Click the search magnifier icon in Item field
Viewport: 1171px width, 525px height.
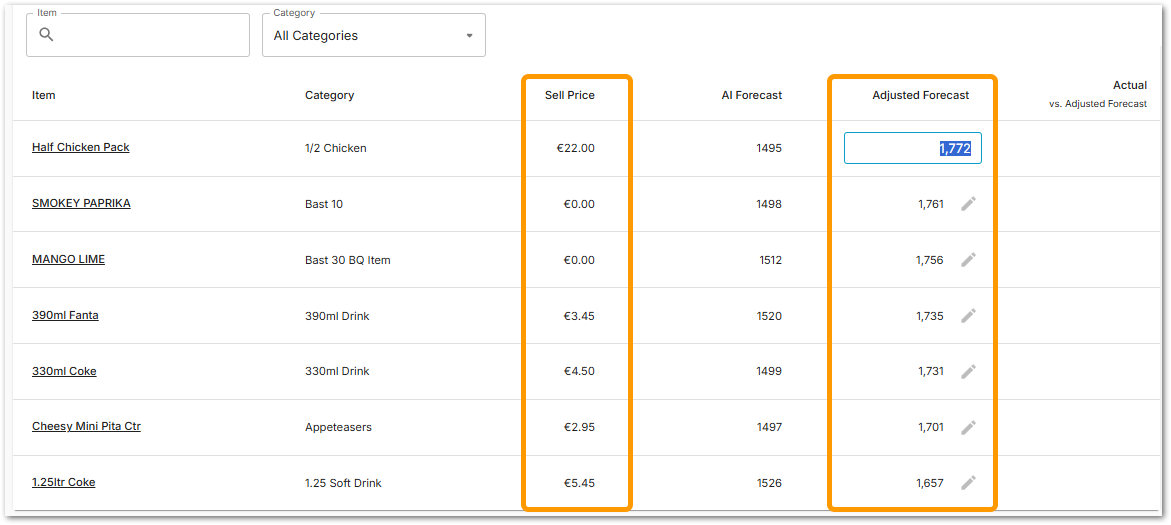[46, 35]
